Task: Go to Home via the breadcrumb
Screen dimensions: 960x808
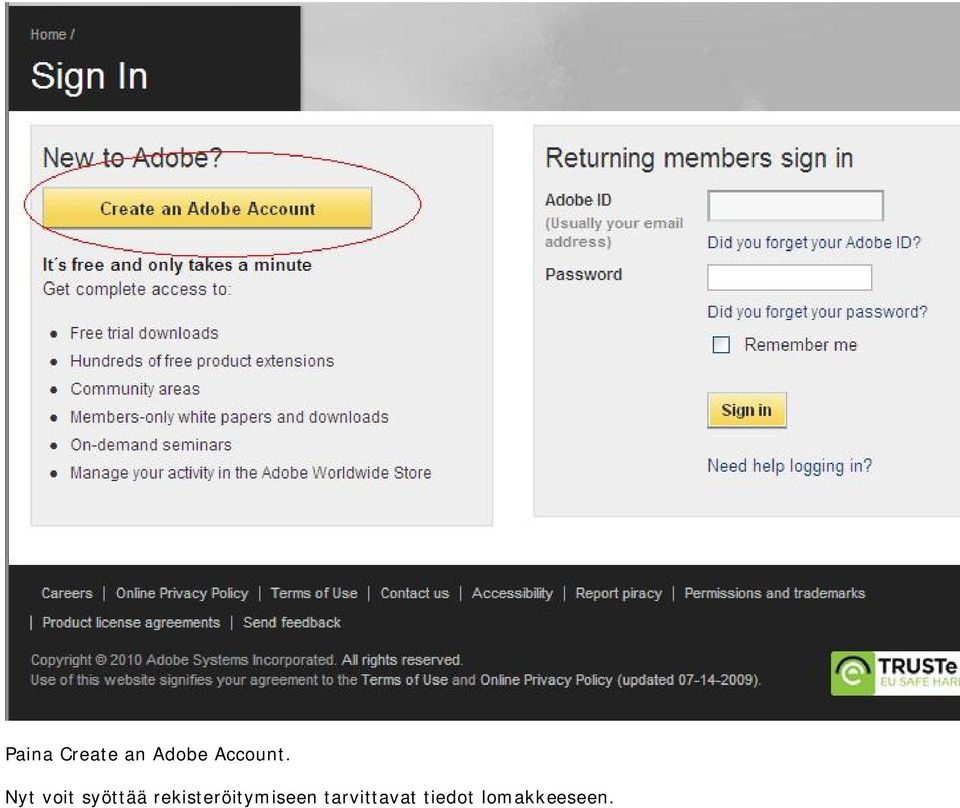Action: [x=48, y=35]
